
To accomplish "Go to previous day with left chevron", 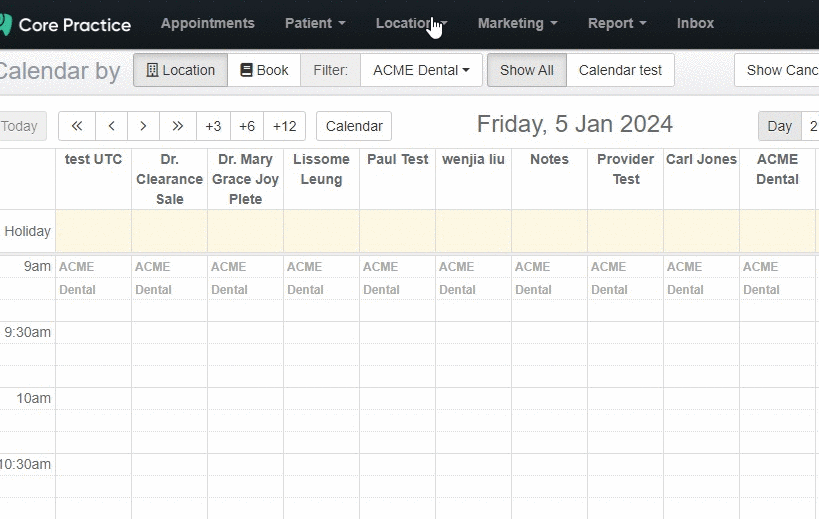I will [x=111, y=126].
